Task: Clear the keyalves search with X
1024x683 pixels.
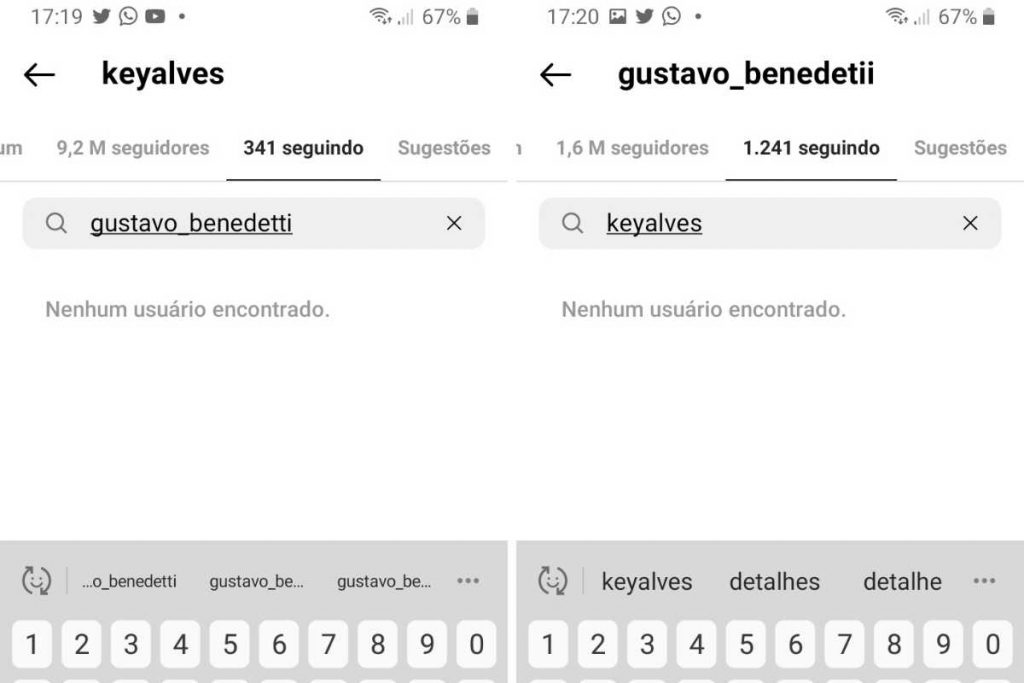Action: pyautogui.click(x=970, y=224)
